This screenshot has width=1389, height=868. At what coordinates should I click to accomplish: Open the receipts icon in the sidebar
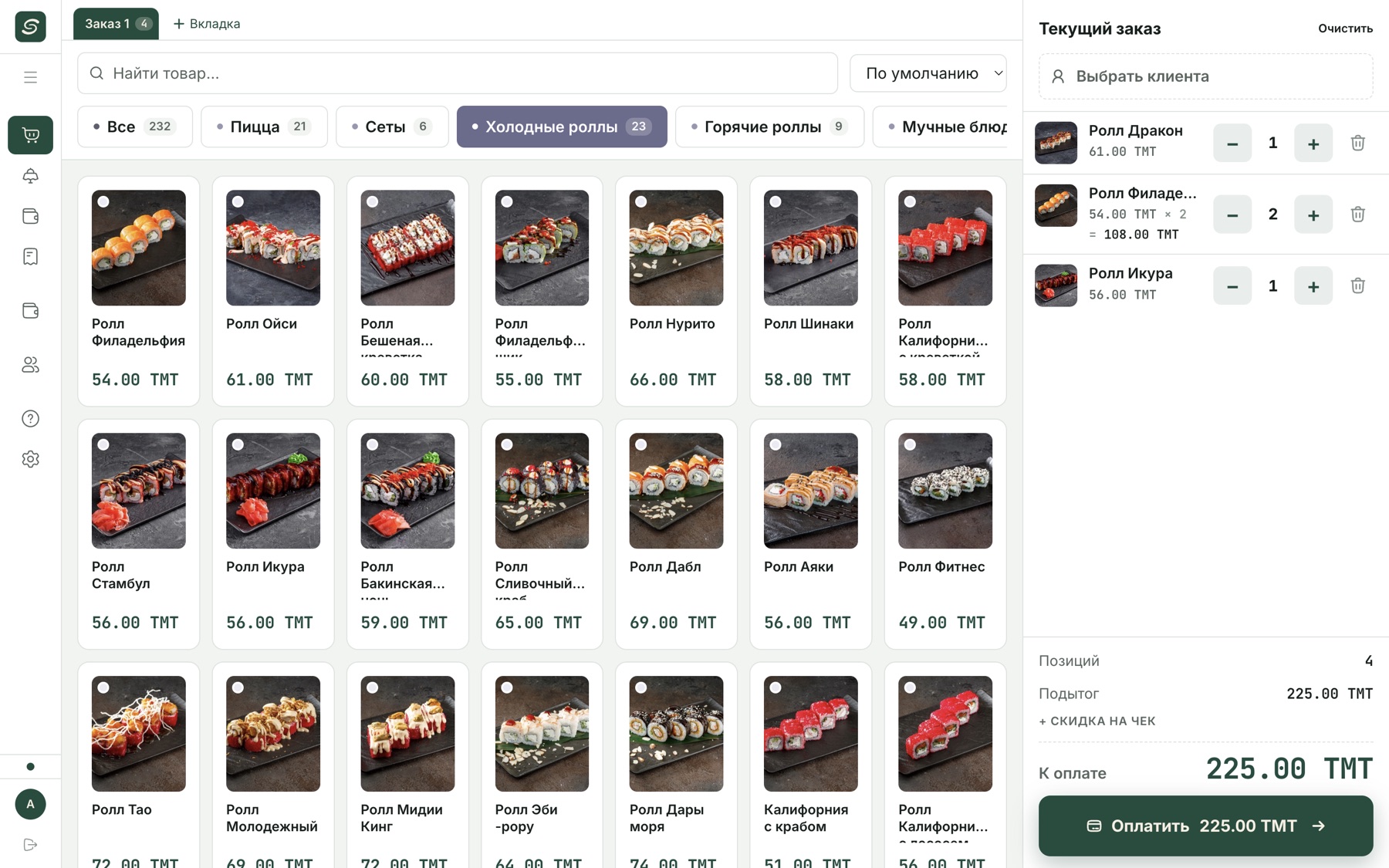[x=30, y=256]
